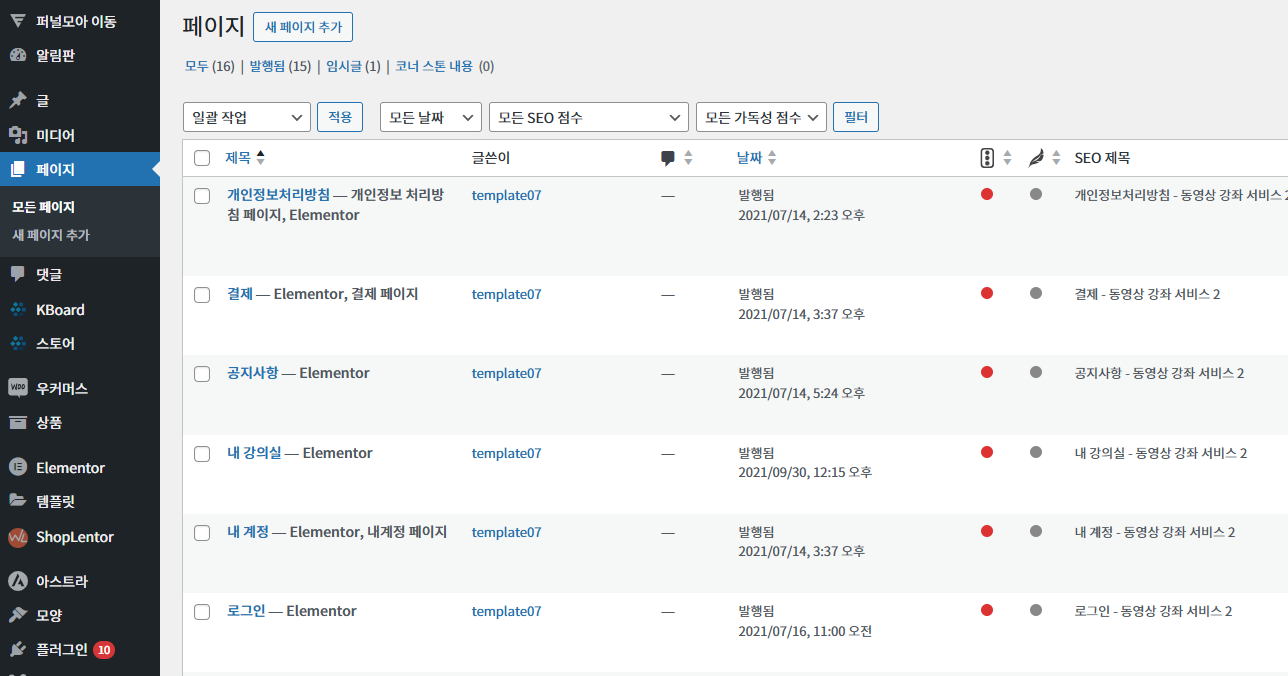Click red SEO dot in 로그인 row
This screenshot has height=676, width=1288.
[x=987, y=610]
